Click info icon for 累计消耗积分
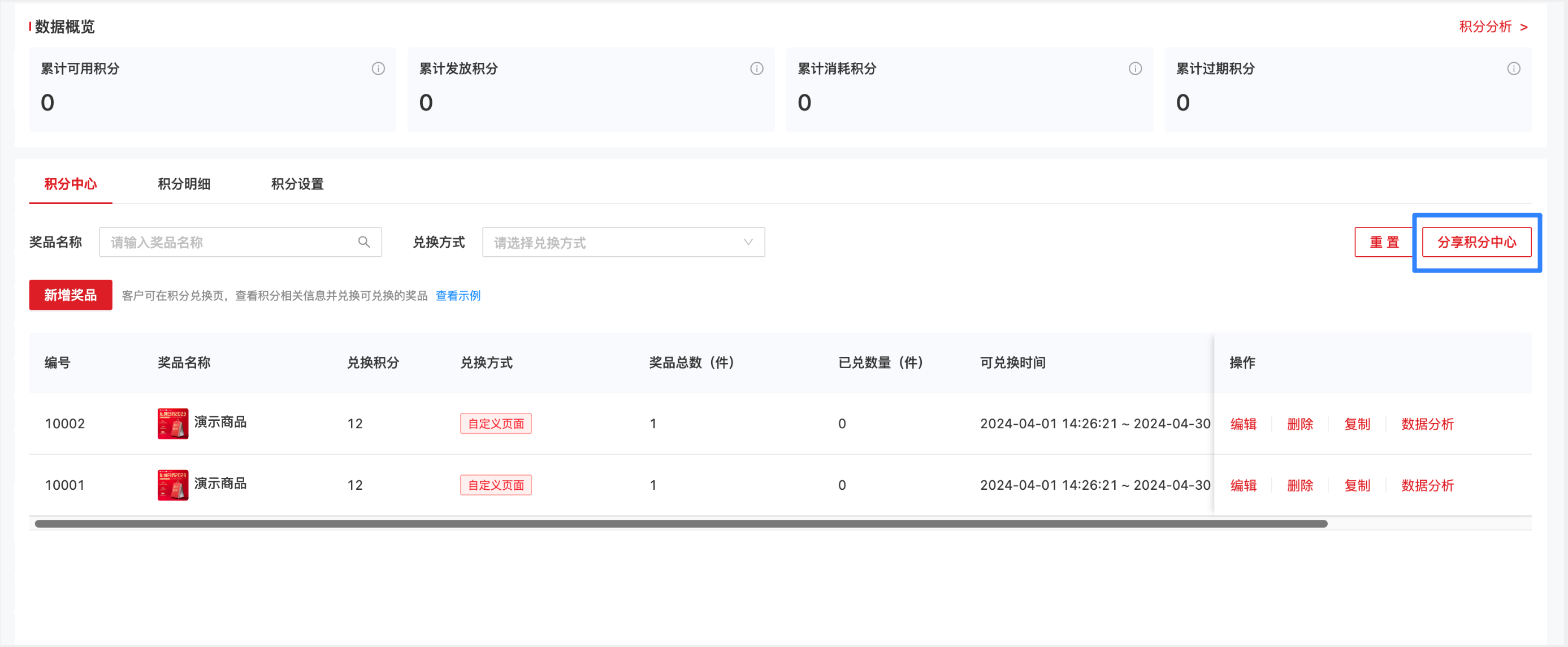1568x647 pixels. [x=1135, y=68]
